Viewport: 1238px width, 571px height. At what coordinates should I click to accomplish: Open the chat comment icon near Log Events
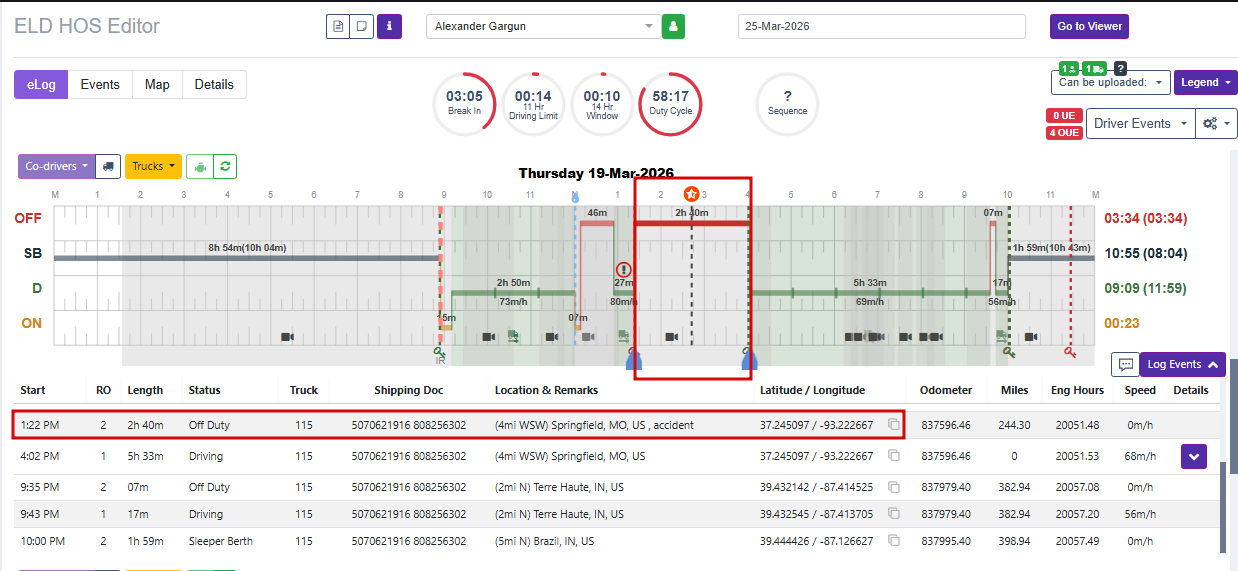1124,364
